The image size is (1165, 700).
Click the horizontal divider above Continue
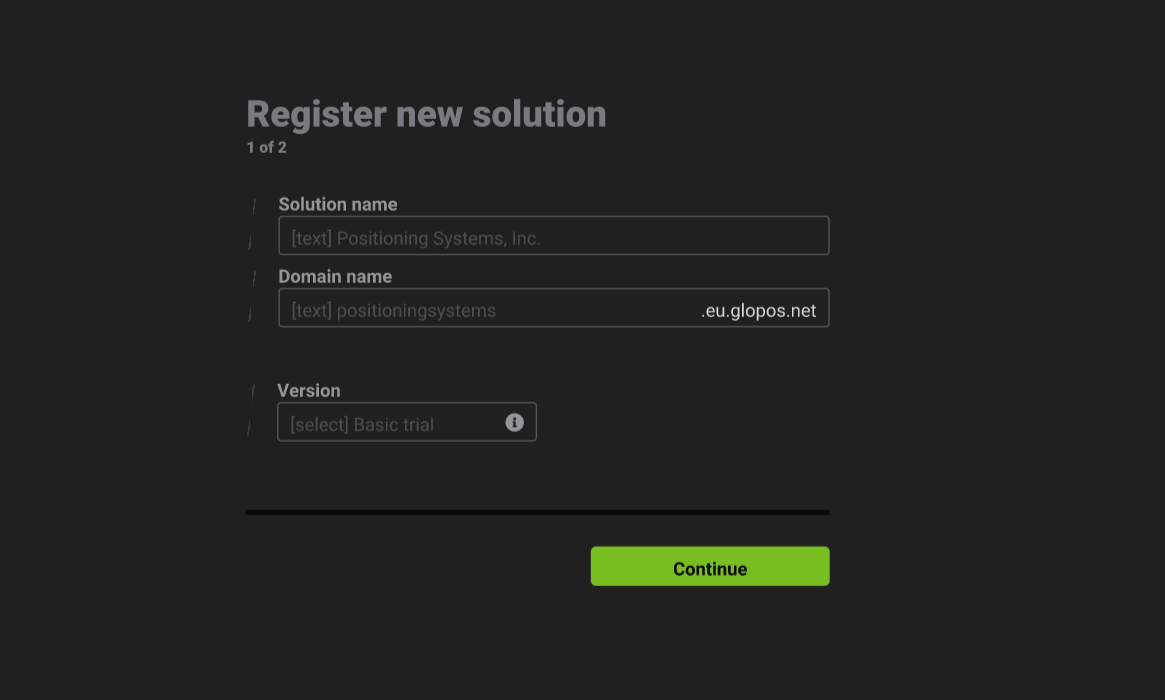pyautogui.click(x=537, y=512)
